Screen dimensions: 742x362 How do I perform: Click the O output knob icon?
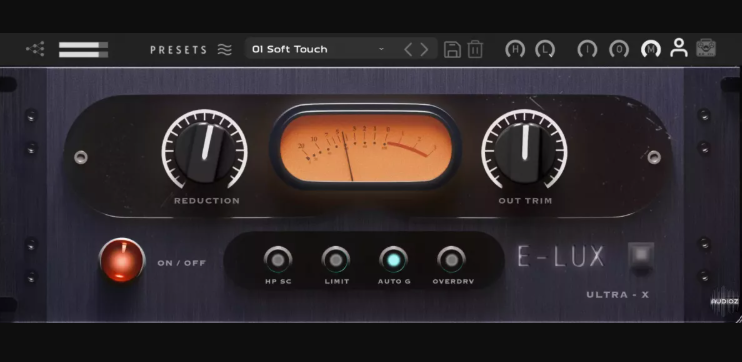click(x=619, y=49)
